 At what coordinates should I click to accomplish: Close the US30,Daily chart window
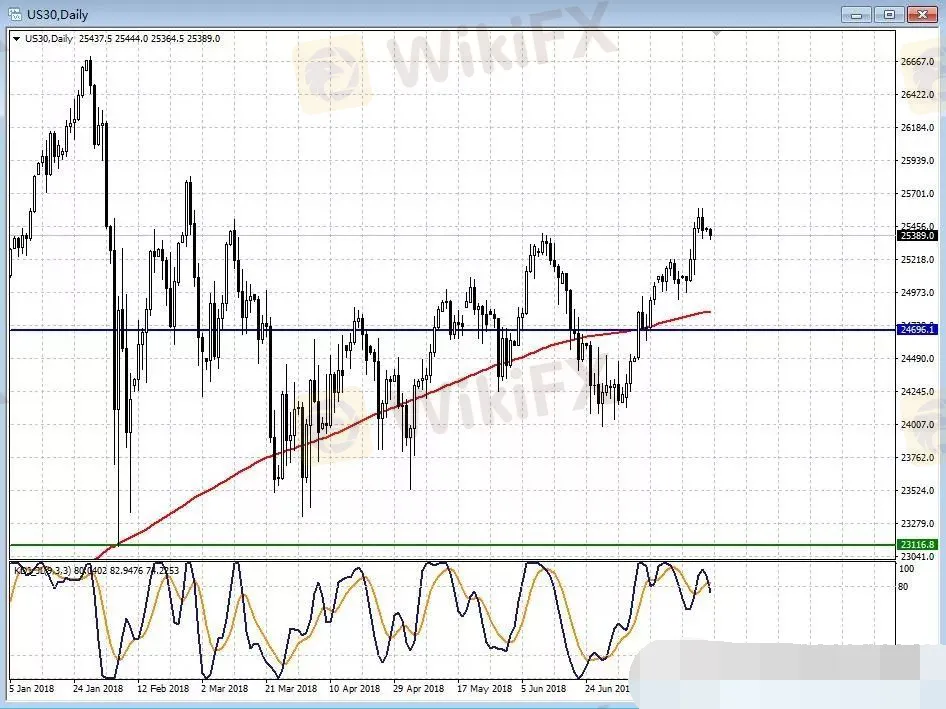tap(922, 14)
